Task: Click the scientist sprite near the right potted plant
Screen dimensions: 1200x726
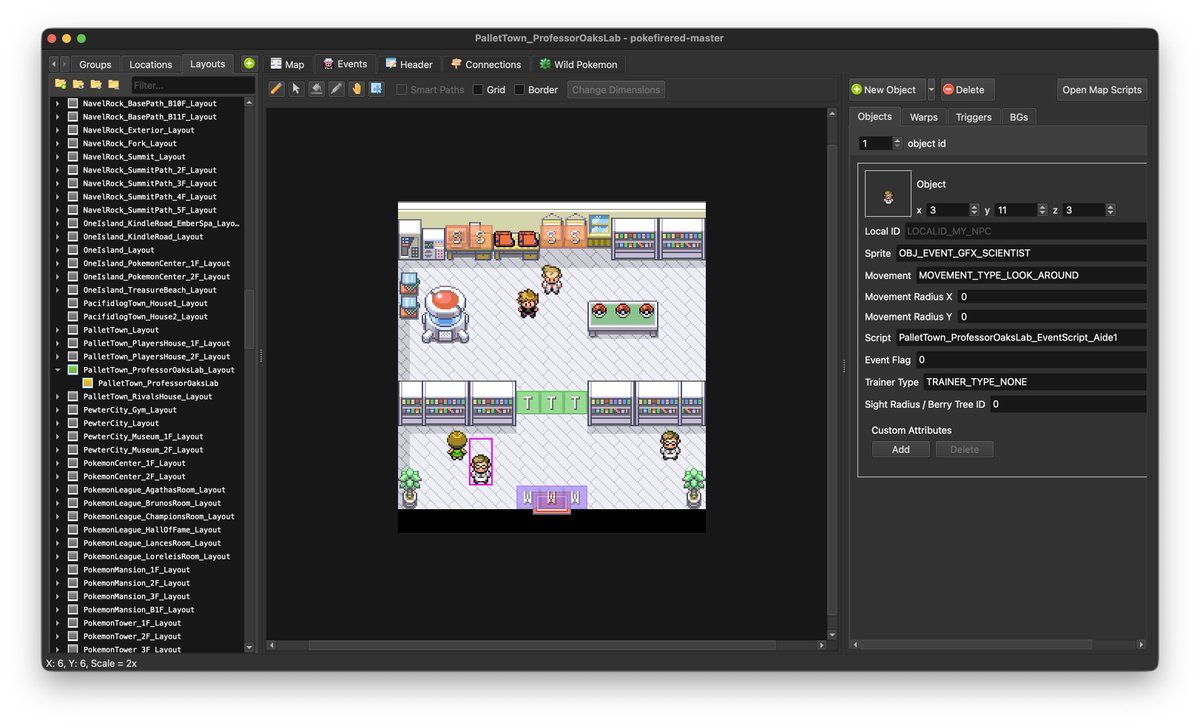Action: 670,445
